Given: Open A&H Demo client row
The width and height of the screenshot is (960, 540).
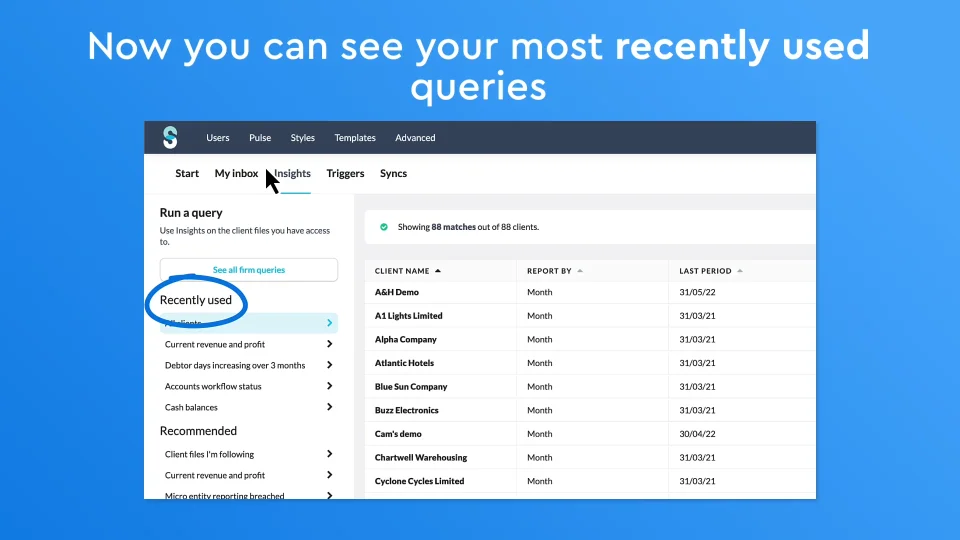Looking at the screenshot, I should (397, 292).
